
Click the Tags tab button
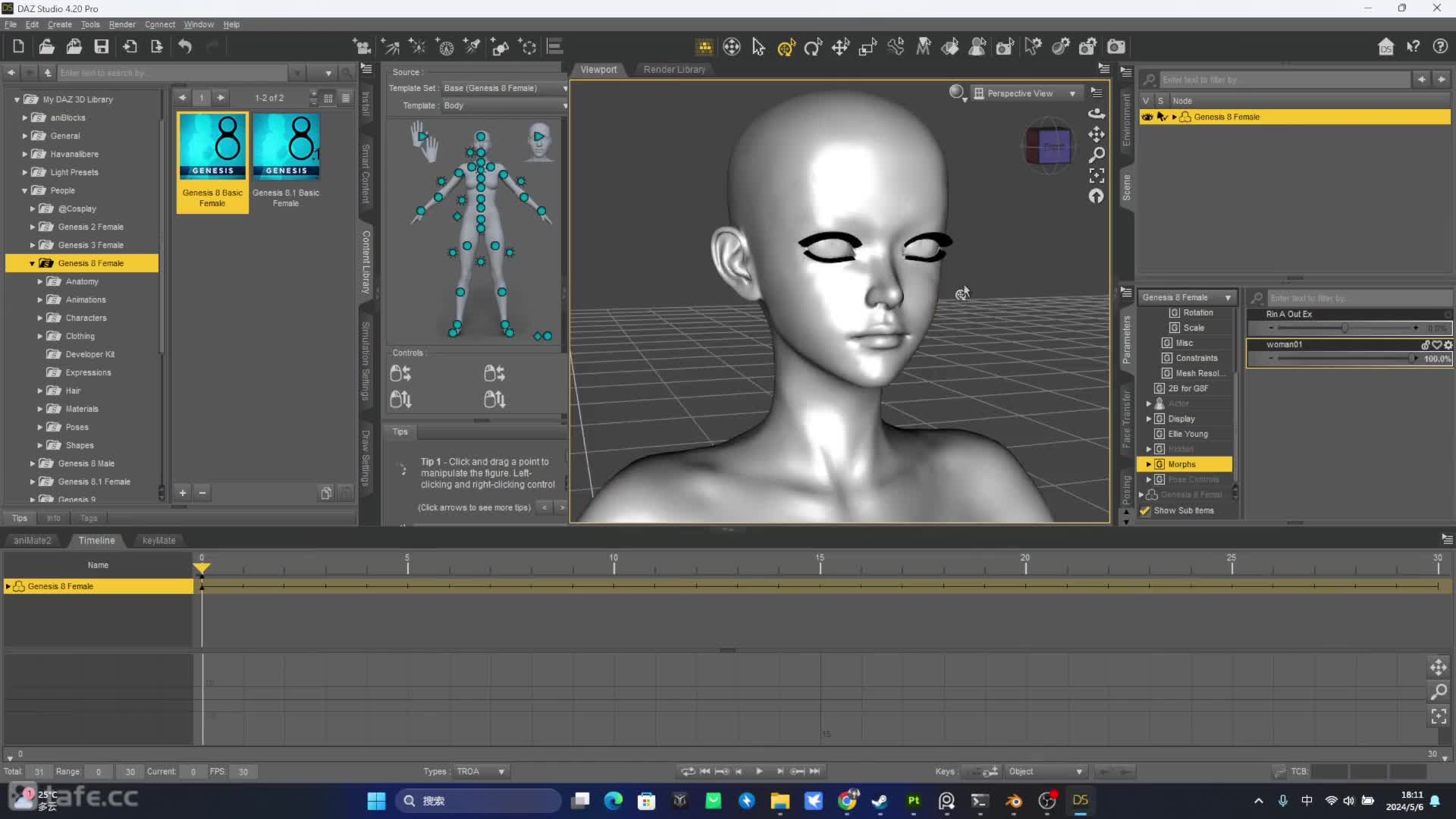tap(89, 519)
